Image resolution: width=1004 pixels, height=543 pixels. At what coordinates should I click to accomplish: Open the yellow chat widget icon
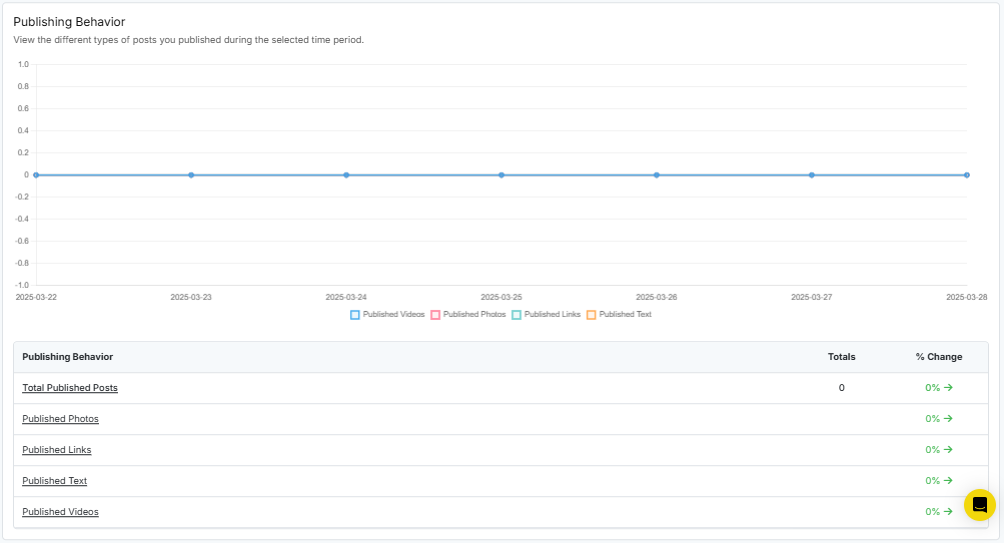[x=980, y=505]
